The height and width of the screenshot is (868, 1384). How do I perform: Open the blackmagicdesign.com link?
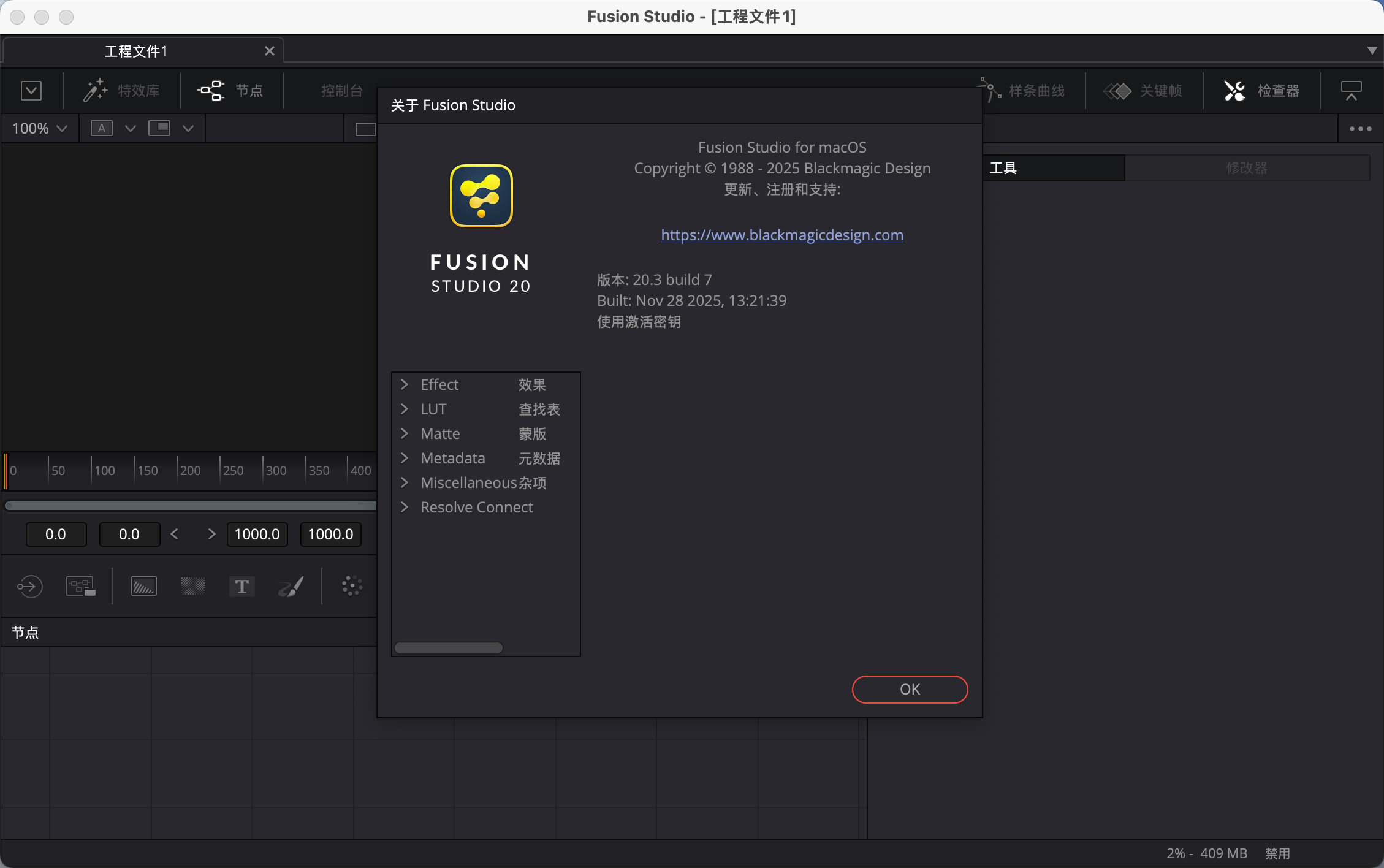click(781, 235)
